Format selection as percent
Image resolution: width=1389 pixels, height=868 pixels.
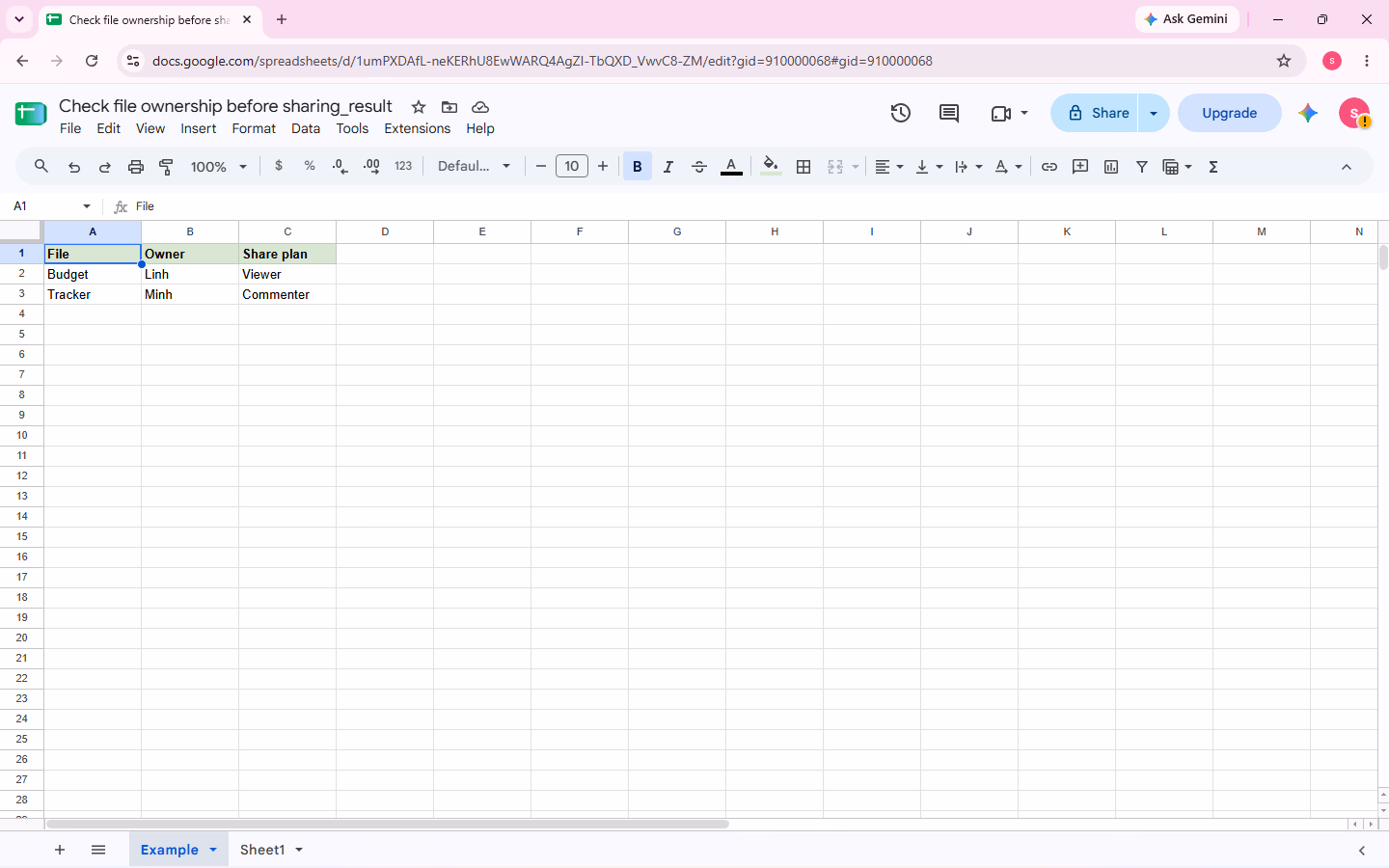(310, 166)
